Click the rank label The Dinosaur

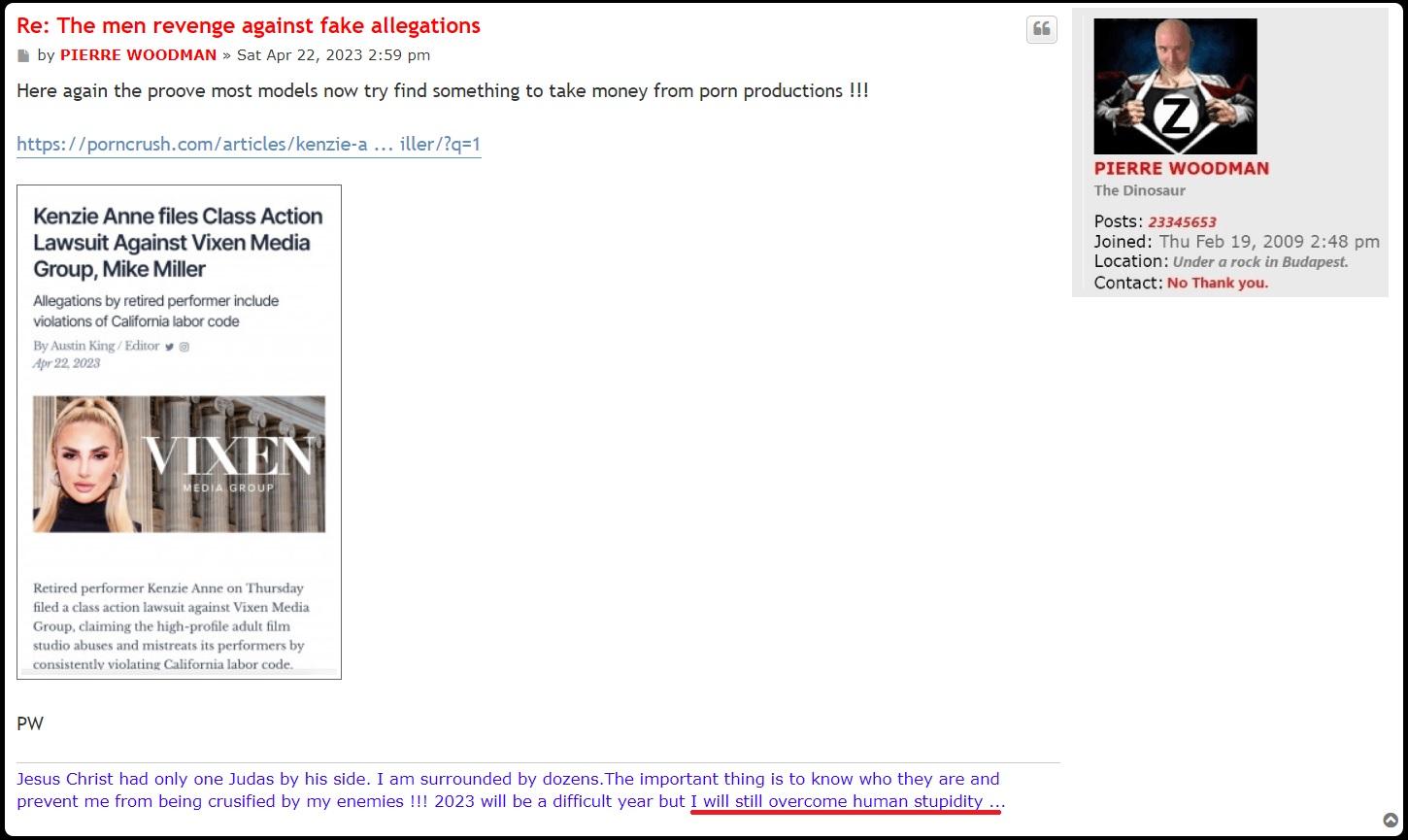1139,190
